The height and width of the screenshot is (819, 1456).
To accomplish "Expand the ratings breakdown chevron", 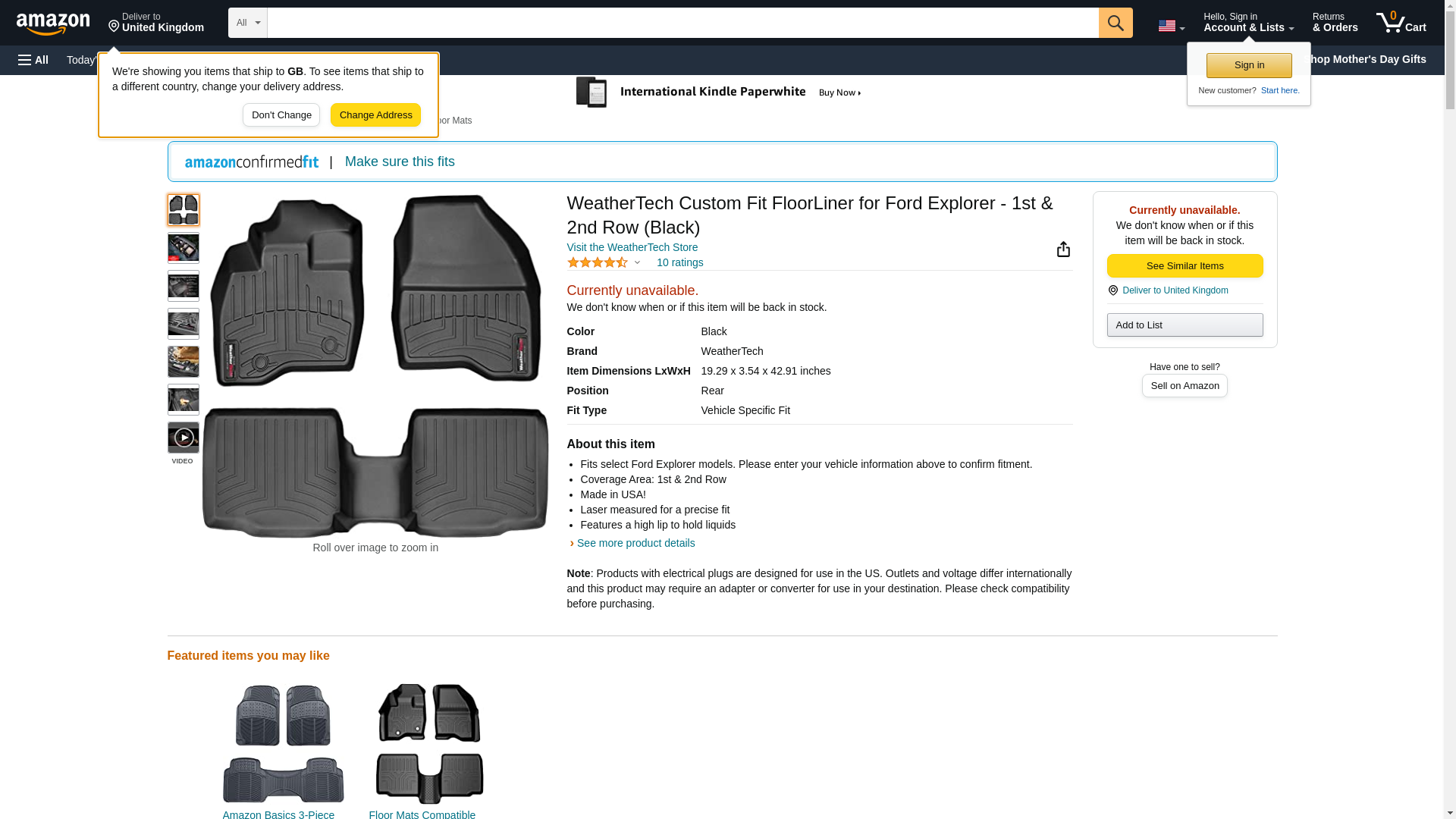I will pos(637,262).
